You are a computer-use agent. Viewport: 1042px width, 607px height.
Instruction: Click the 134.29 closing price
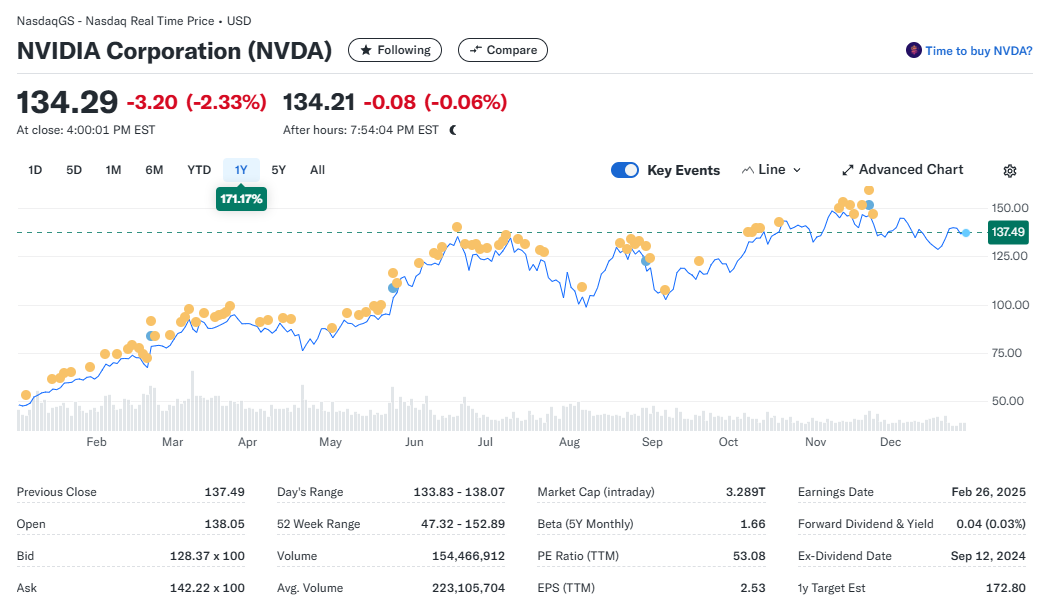click(67, 102)
